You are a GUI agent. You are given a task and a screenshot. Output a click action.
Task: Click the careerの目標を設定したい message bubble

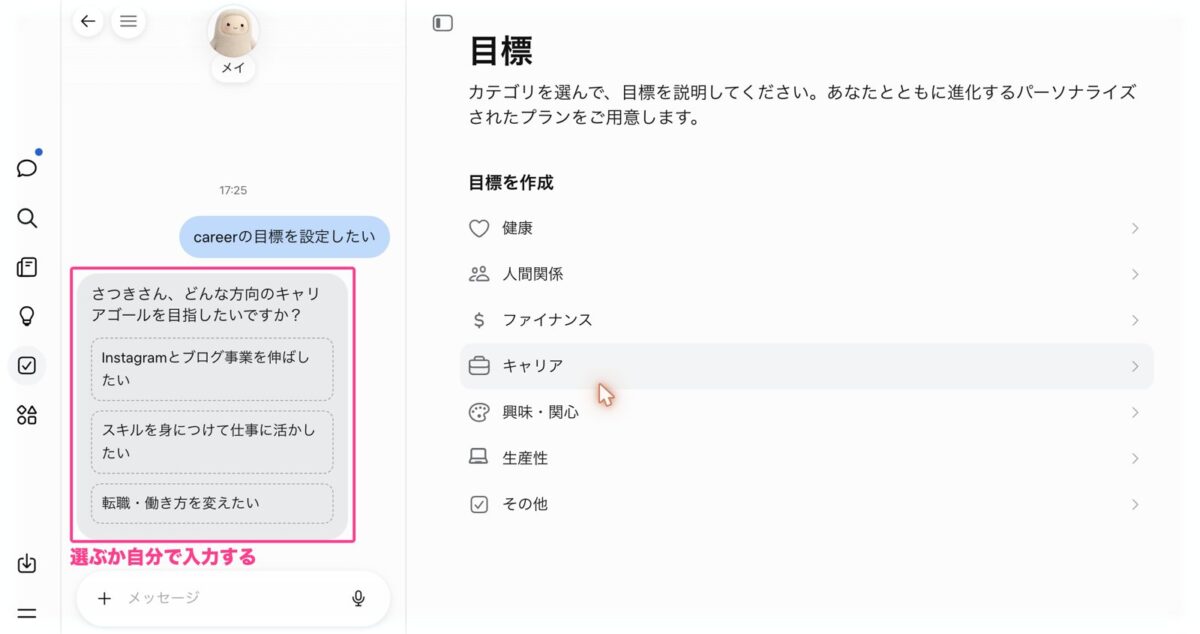(x=284, y=237)
